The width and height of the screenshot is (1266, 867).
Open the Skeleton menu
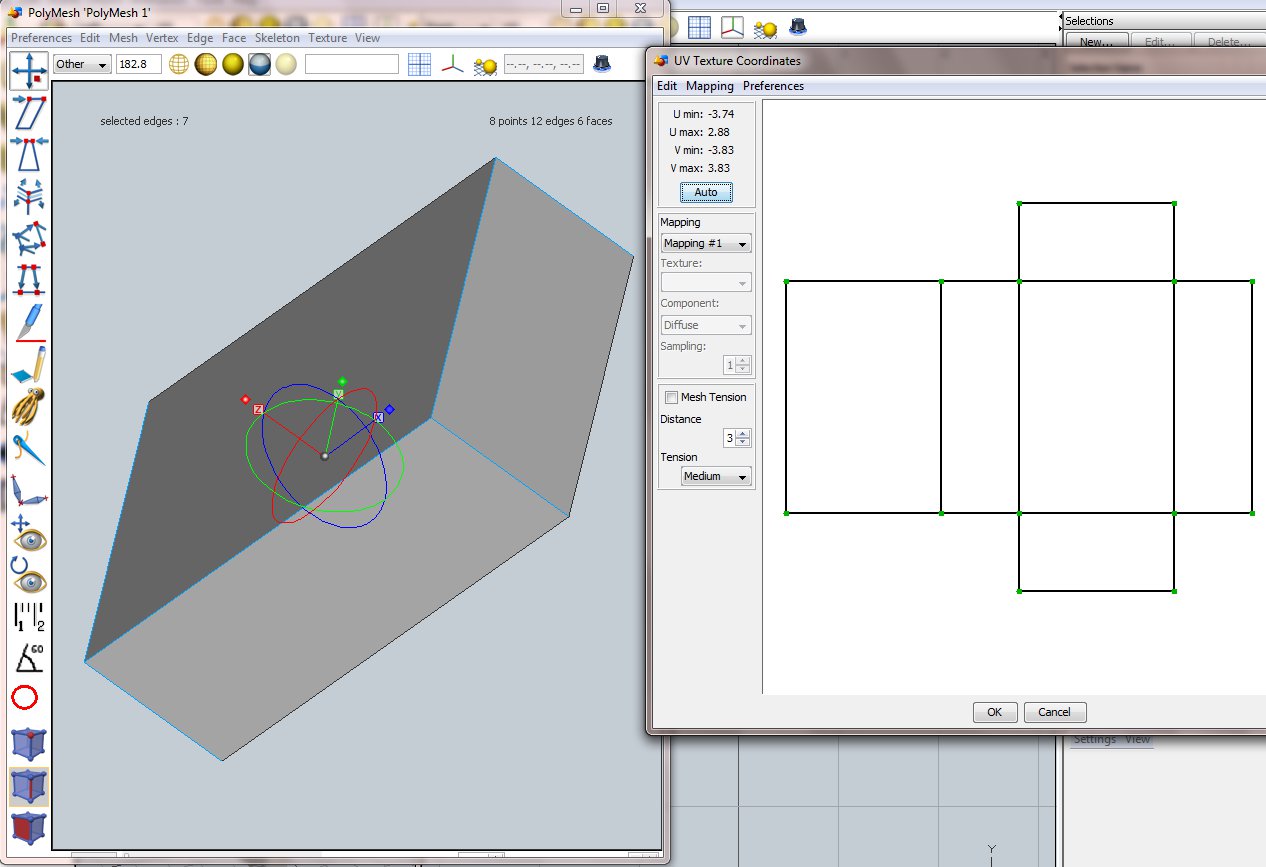277,38
